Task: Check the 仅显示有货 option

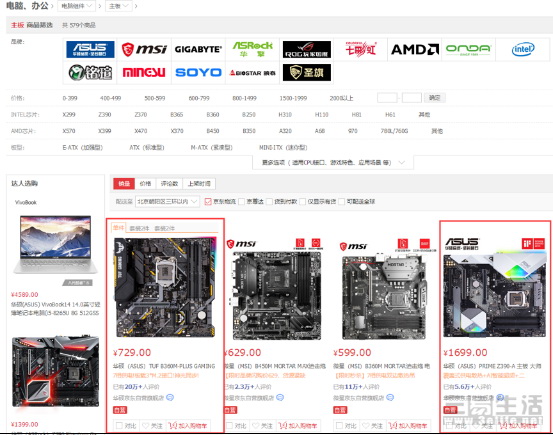Action: (x=303, y=201)
